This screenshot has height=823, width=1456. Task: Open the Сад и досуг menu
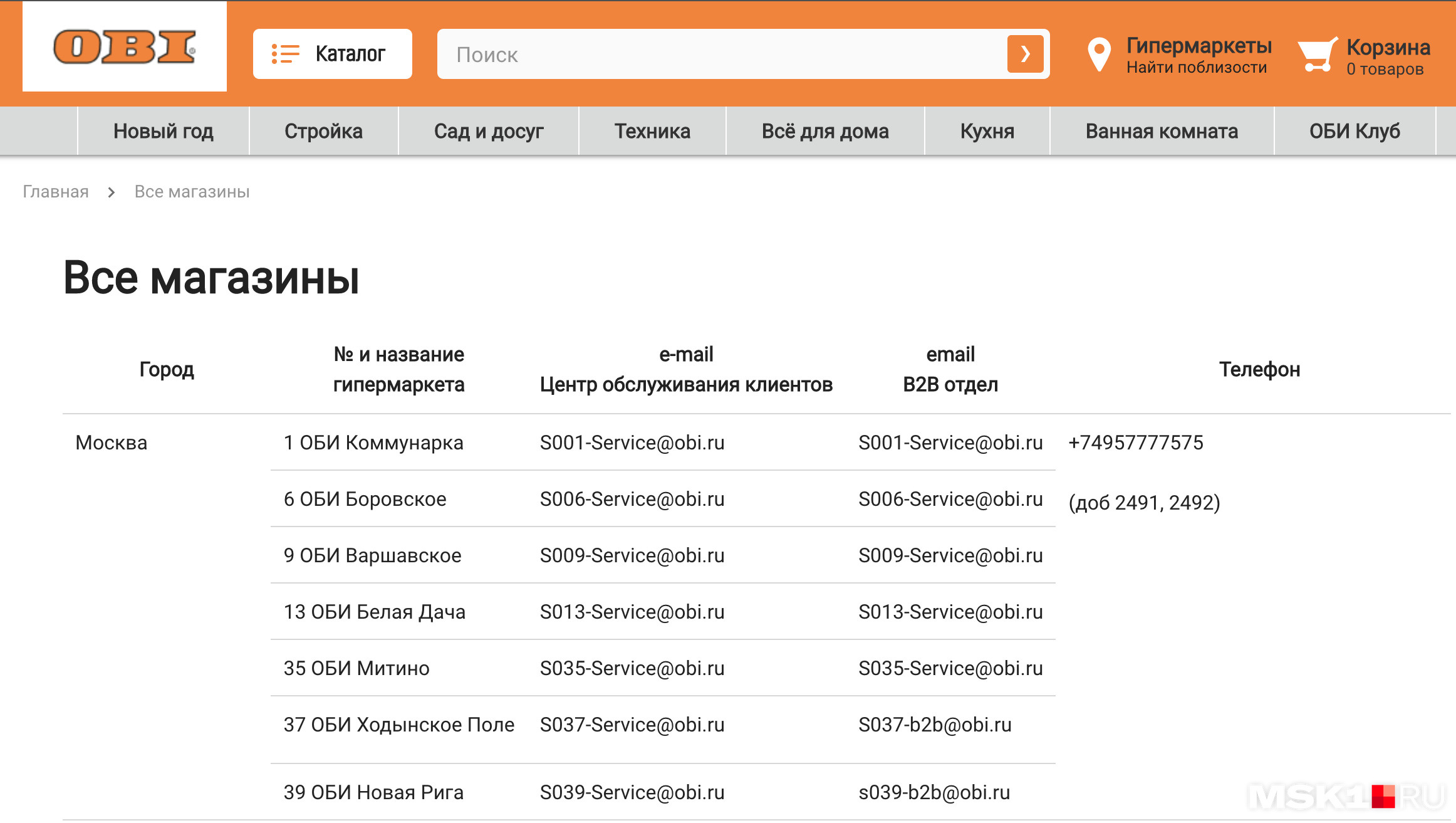(x=489, y=131)
